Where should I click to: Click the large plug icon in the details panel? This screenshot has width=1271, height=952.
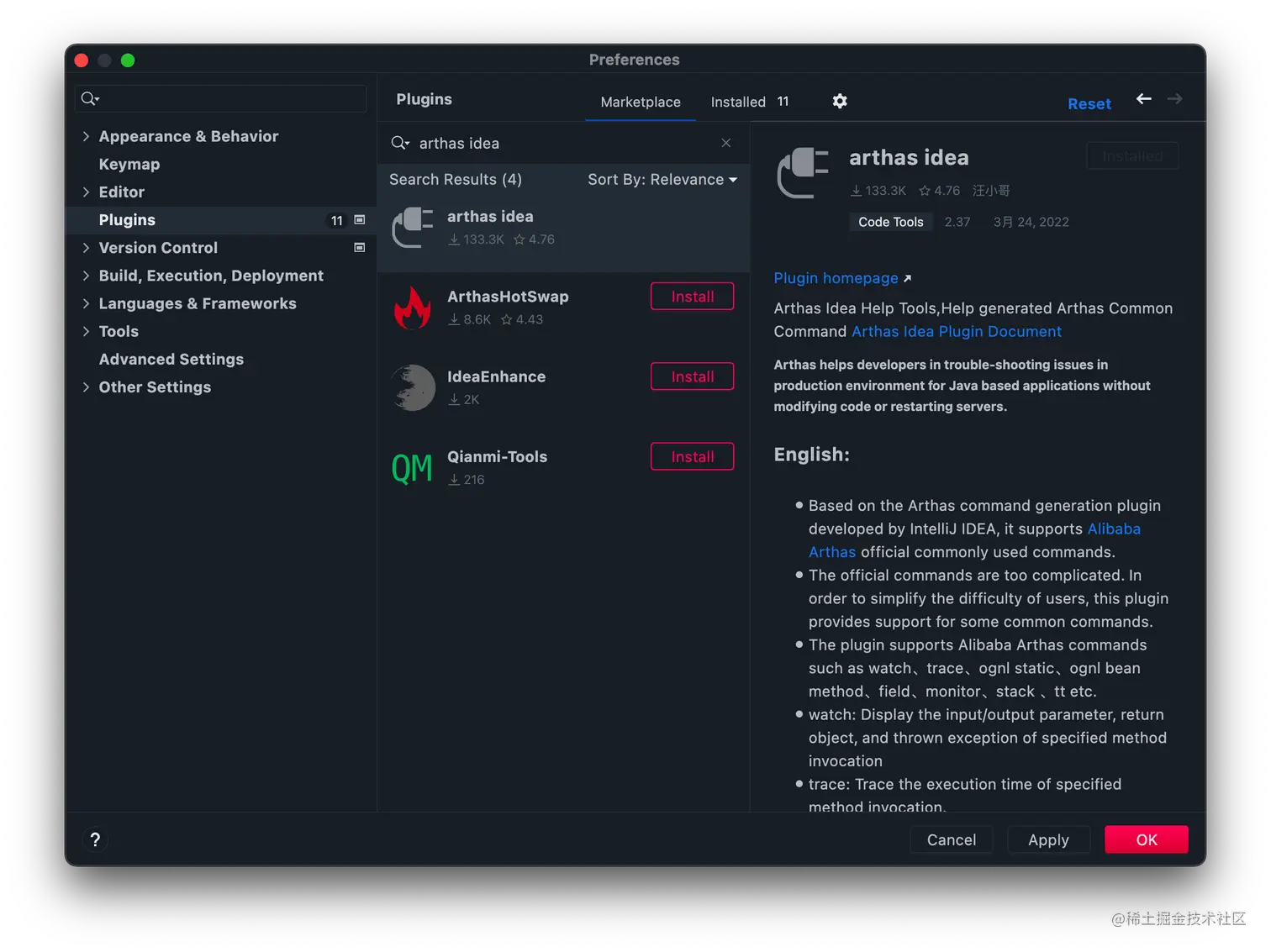tap(803, 173)
